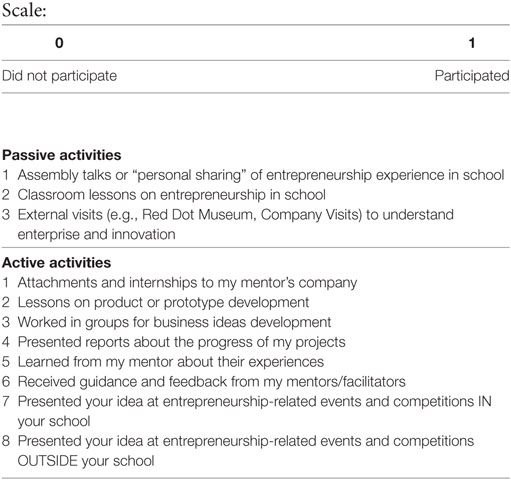
Task: Select 'Classroom lessons on entrepreneurship in school'
Action: coord(164,195)
